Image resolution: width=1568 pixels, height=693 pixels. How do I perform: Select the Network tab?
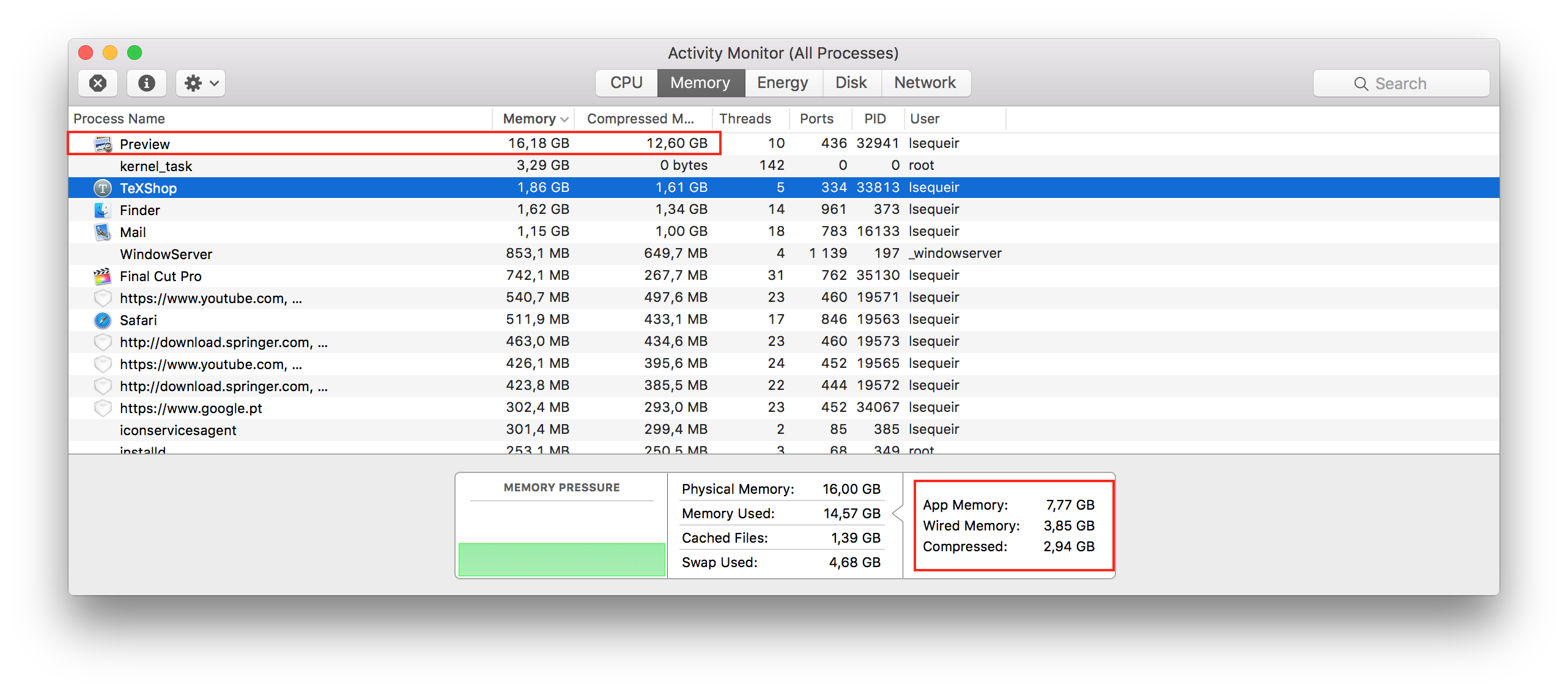(x=925, y=83)
